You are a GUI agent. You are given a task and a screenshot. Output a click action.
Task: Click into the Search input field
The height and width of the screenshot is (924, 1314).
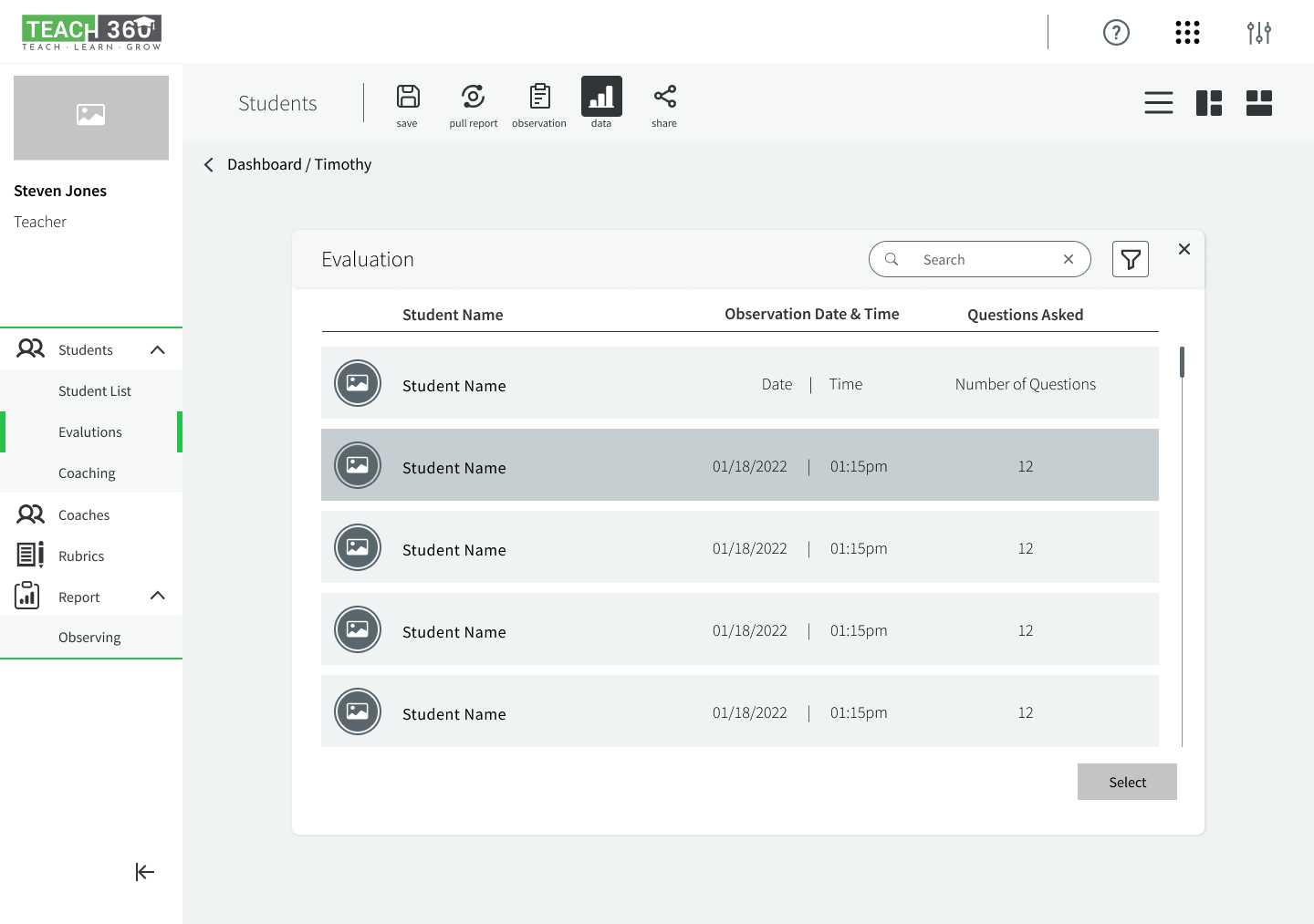coord(980,259)
